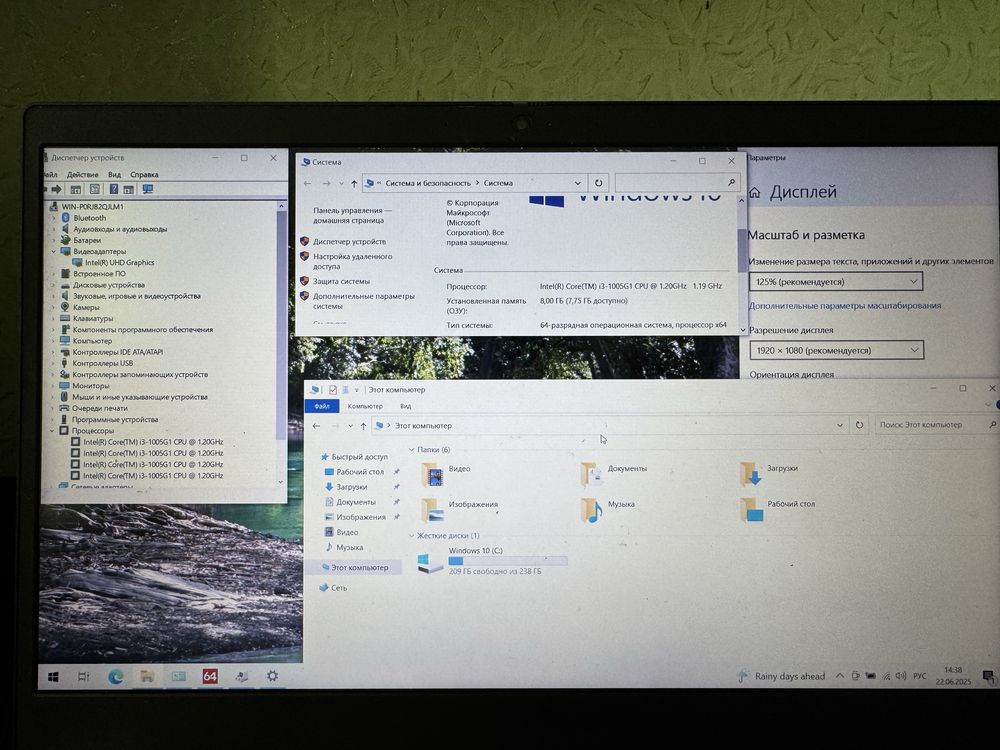Click the home icon in Settings
The width and height of the screenshot is (1000, 750).
coord(754,193)
